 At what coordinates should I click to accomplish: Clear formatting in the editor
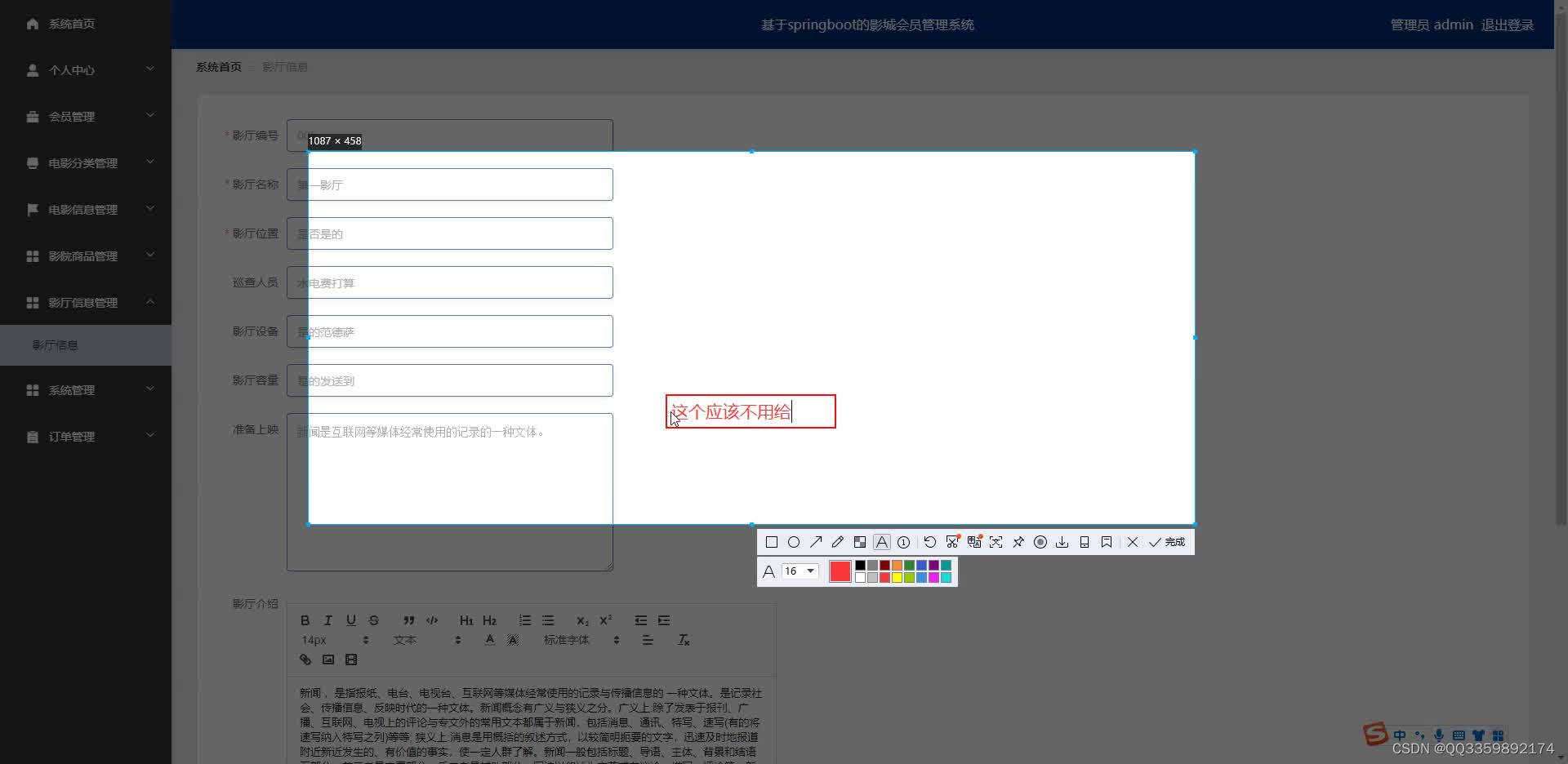[x=684, y=640]
